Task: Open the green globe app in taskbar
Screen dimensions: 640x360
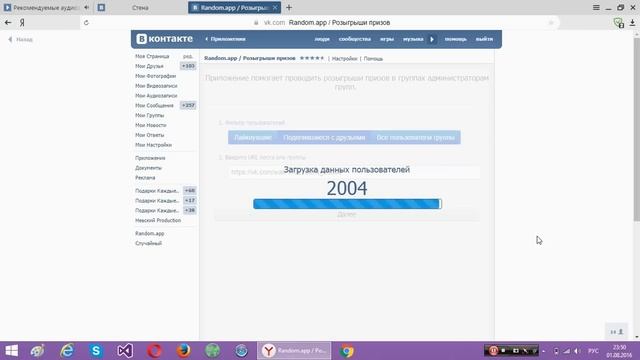Action: tap(212, 351)
